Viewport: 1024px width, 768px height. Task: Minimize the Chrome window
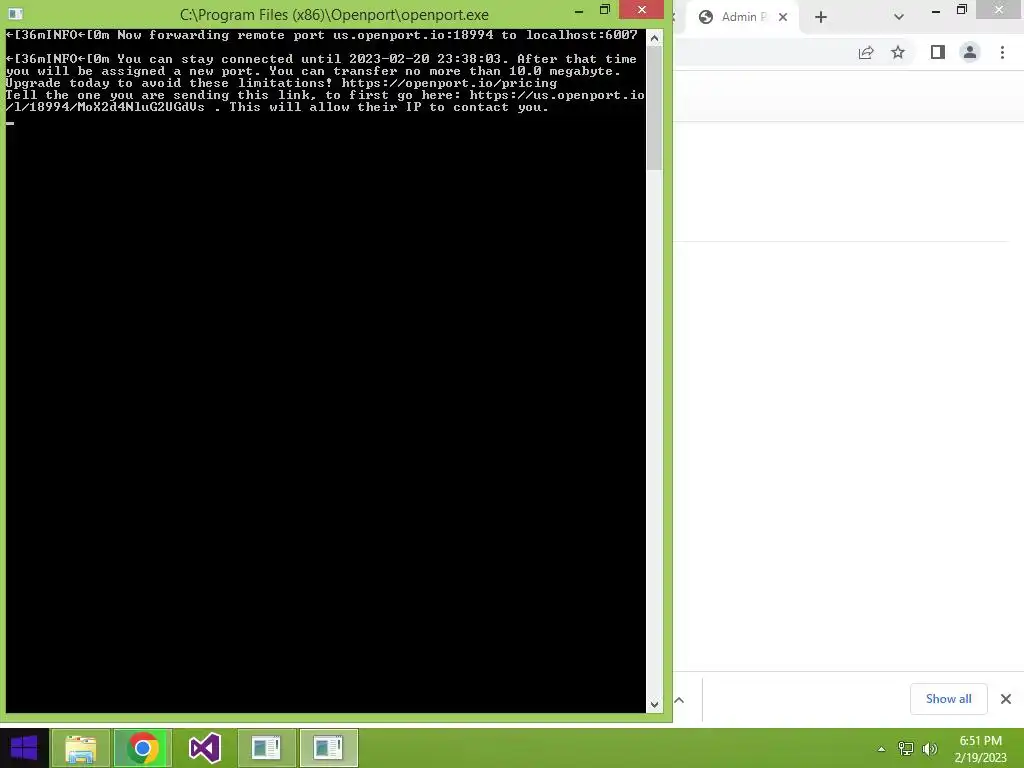point(936,10)
